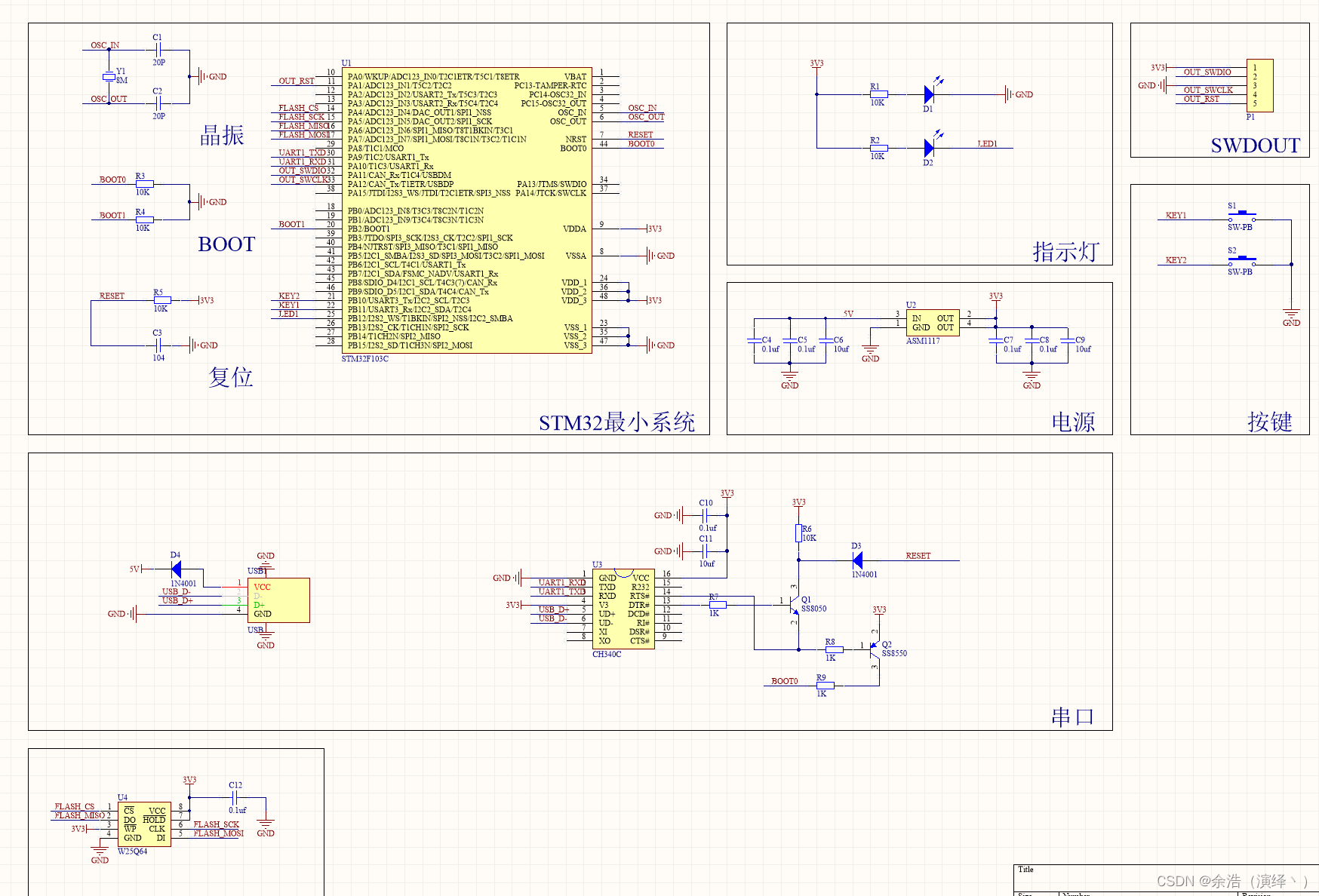Select resistor R6 10K under 3V3
This screenshot has height=896, width=1319.
point(798,533)
